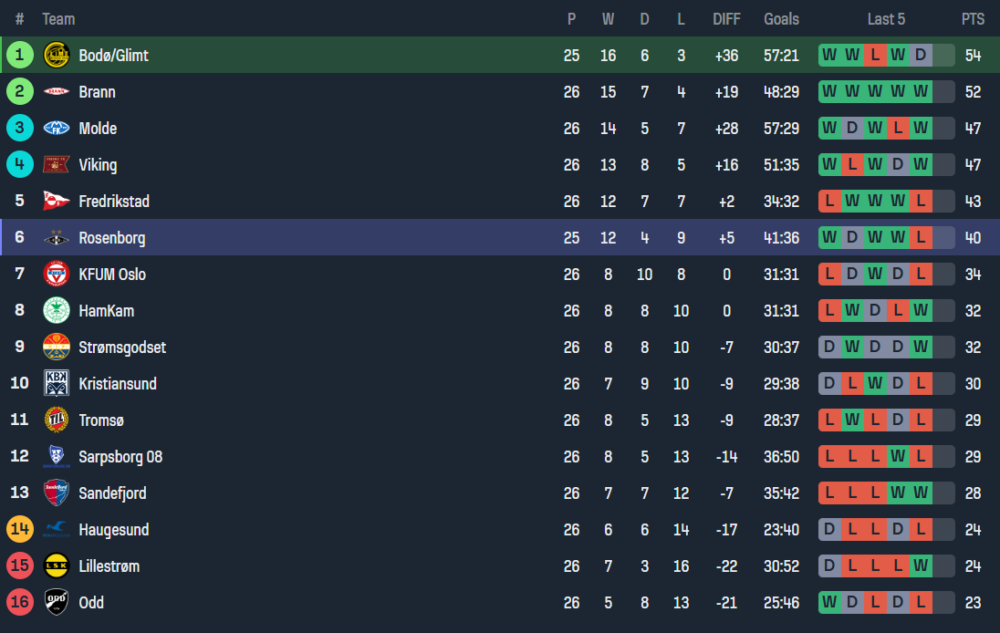The image size is (1000, 633).
Task: Sort by DIFF column header
Action: click(x=726, y=19)
